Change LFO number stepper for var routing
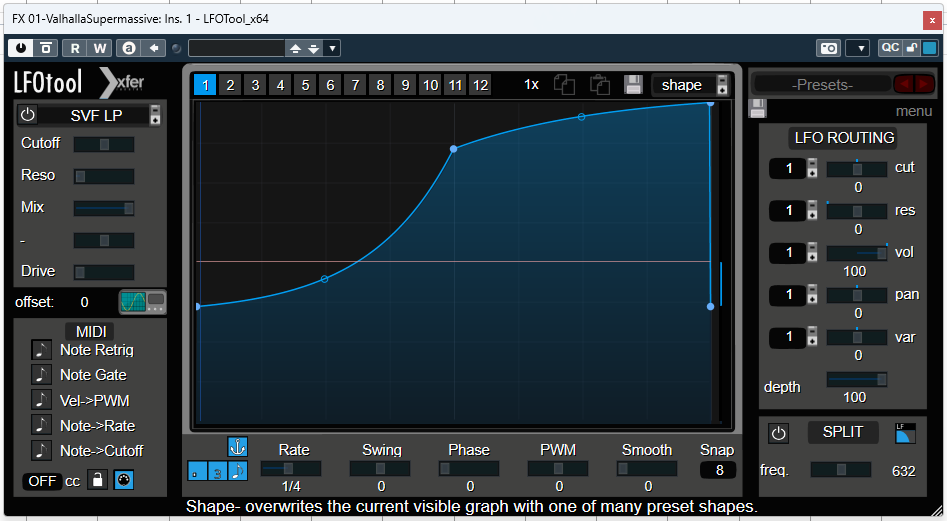The height and width of the screenshot is (521, 947). 812,337
